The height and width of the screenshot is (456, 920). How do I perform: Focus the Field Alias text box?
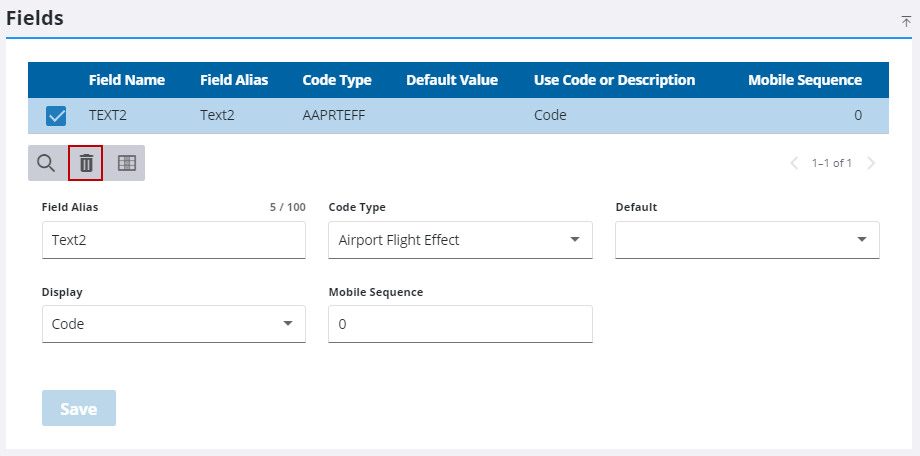coord(174,240)
